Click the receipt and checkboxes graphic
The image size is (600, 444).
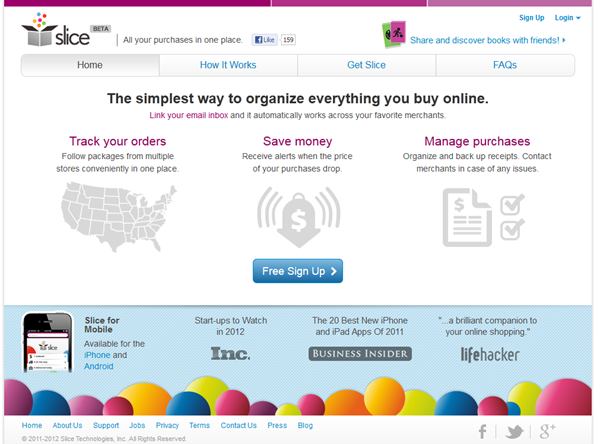coord(483,217)
